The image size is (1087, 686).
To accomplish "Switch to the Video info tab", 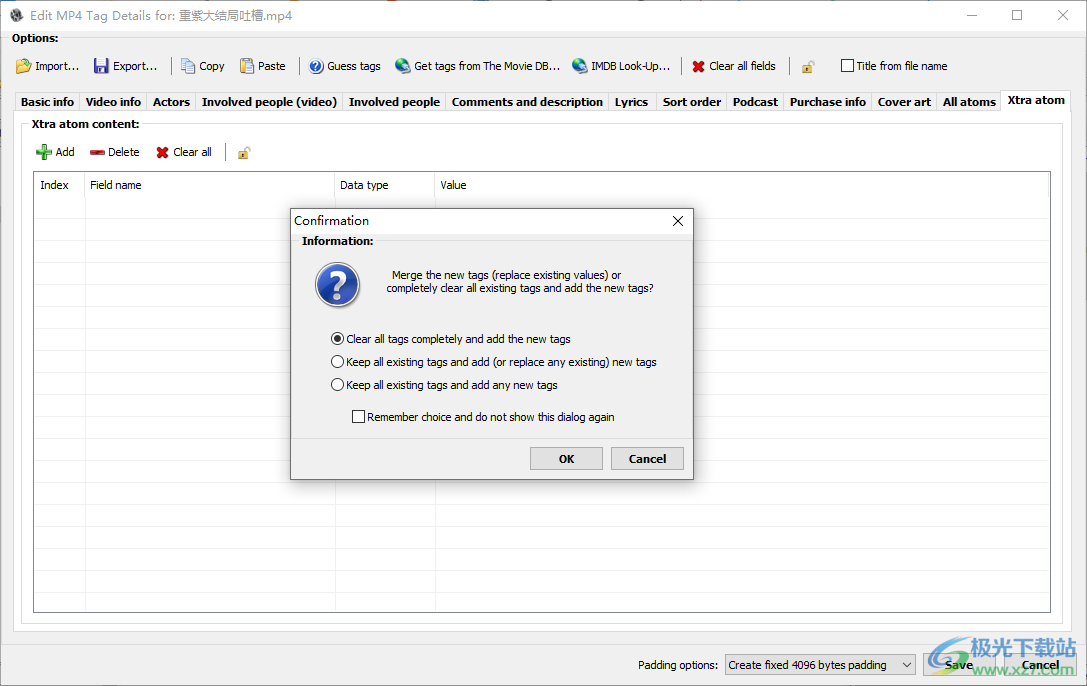I will 113,102.
